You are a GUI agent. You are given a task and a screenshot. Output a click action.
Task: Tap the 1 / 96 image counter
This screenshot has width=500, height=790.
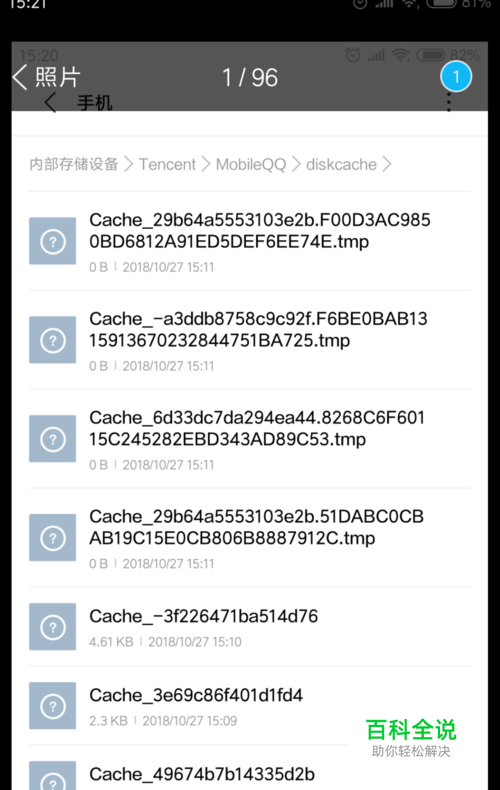click(250, 78)
